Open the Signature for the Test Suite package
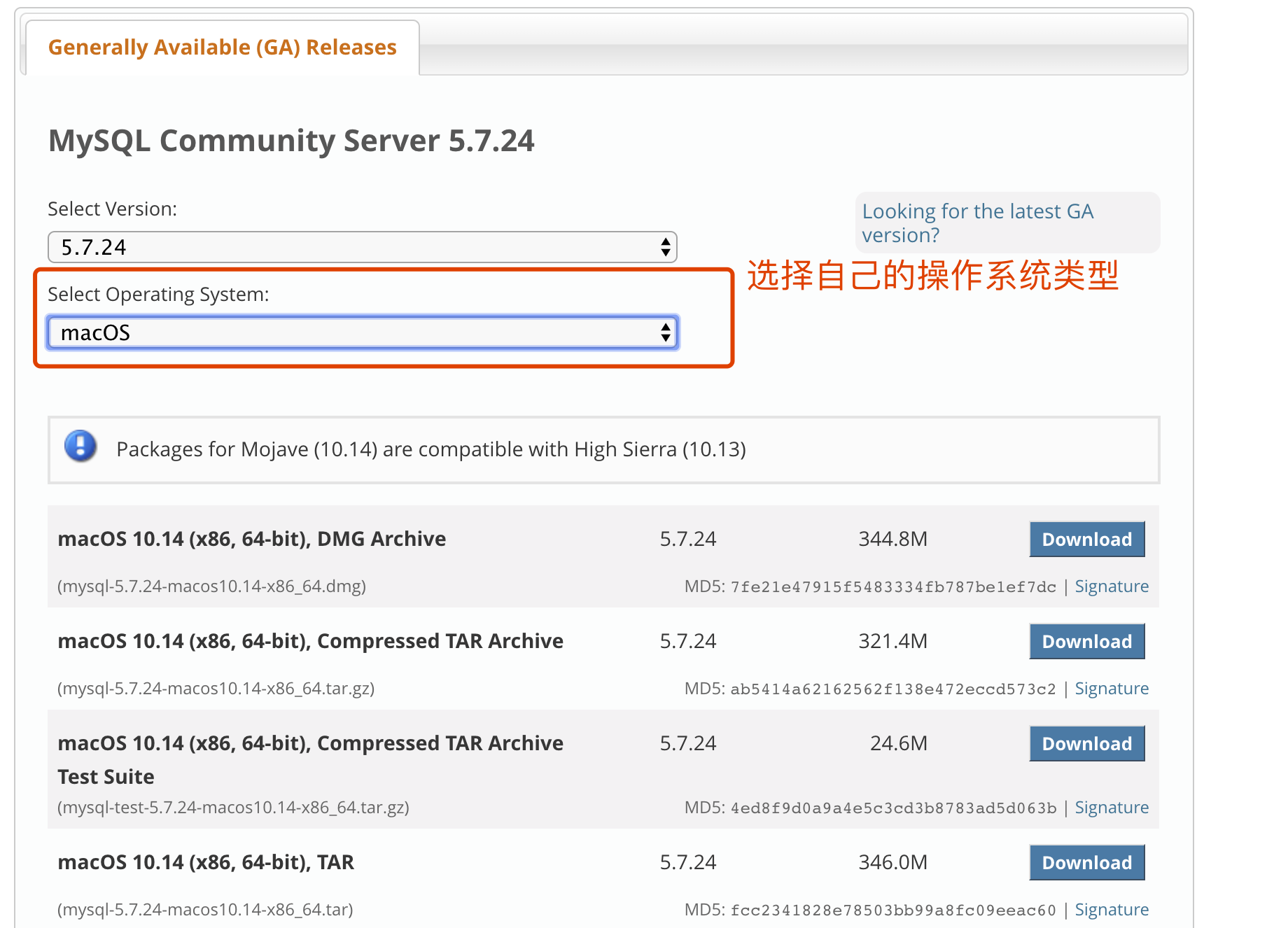 coord(1111,807)
